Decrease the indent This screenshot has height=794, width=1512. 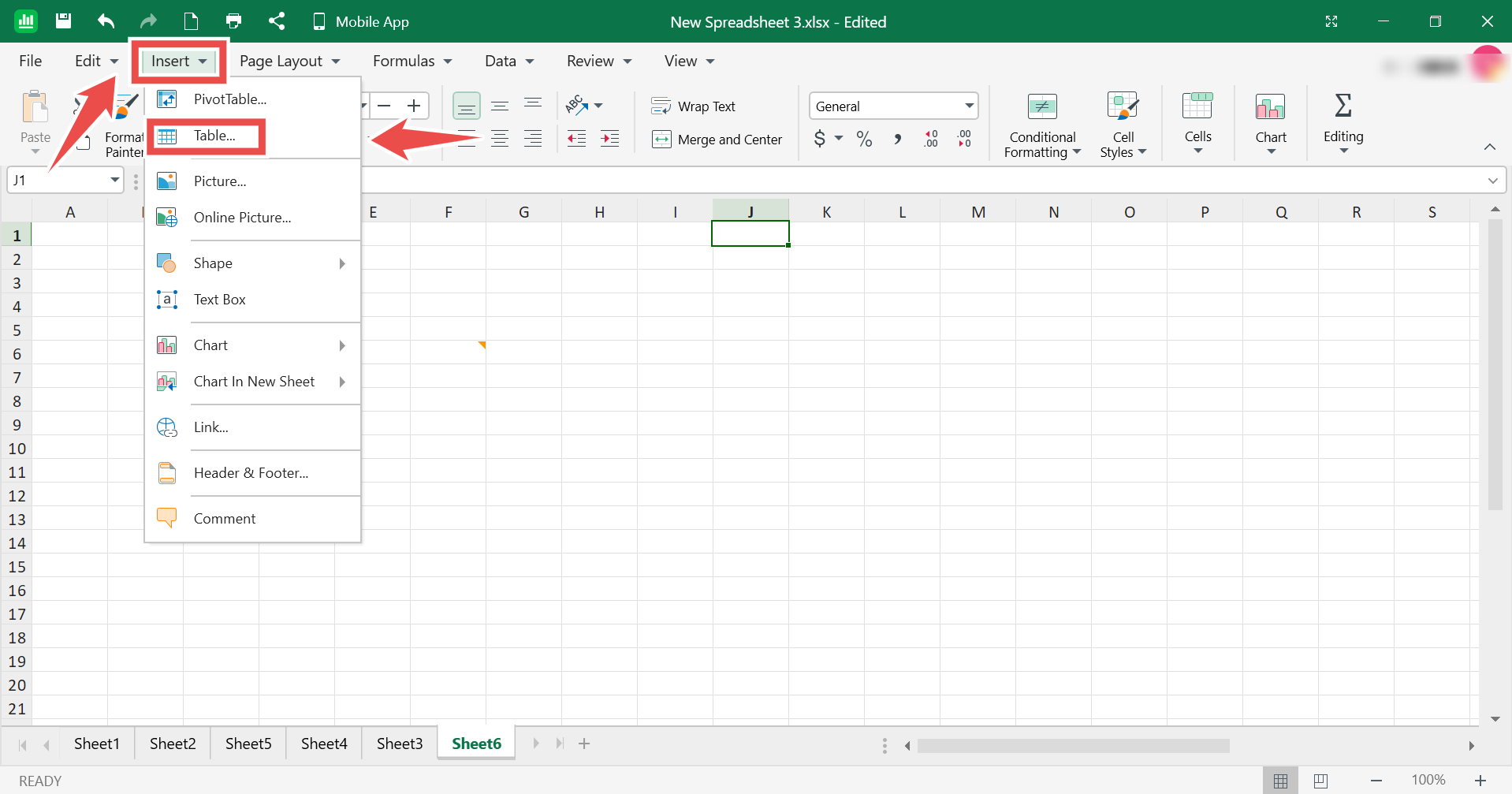point(577,139)
